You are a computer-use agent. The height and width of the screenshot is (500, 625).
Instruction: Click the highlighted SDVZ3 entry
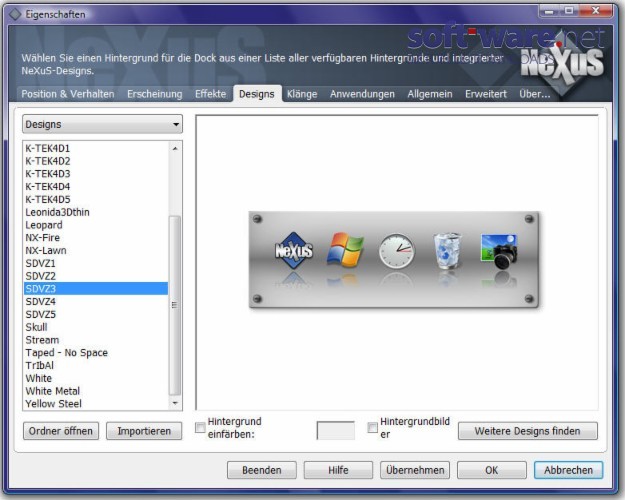click(x=96, y=289)
